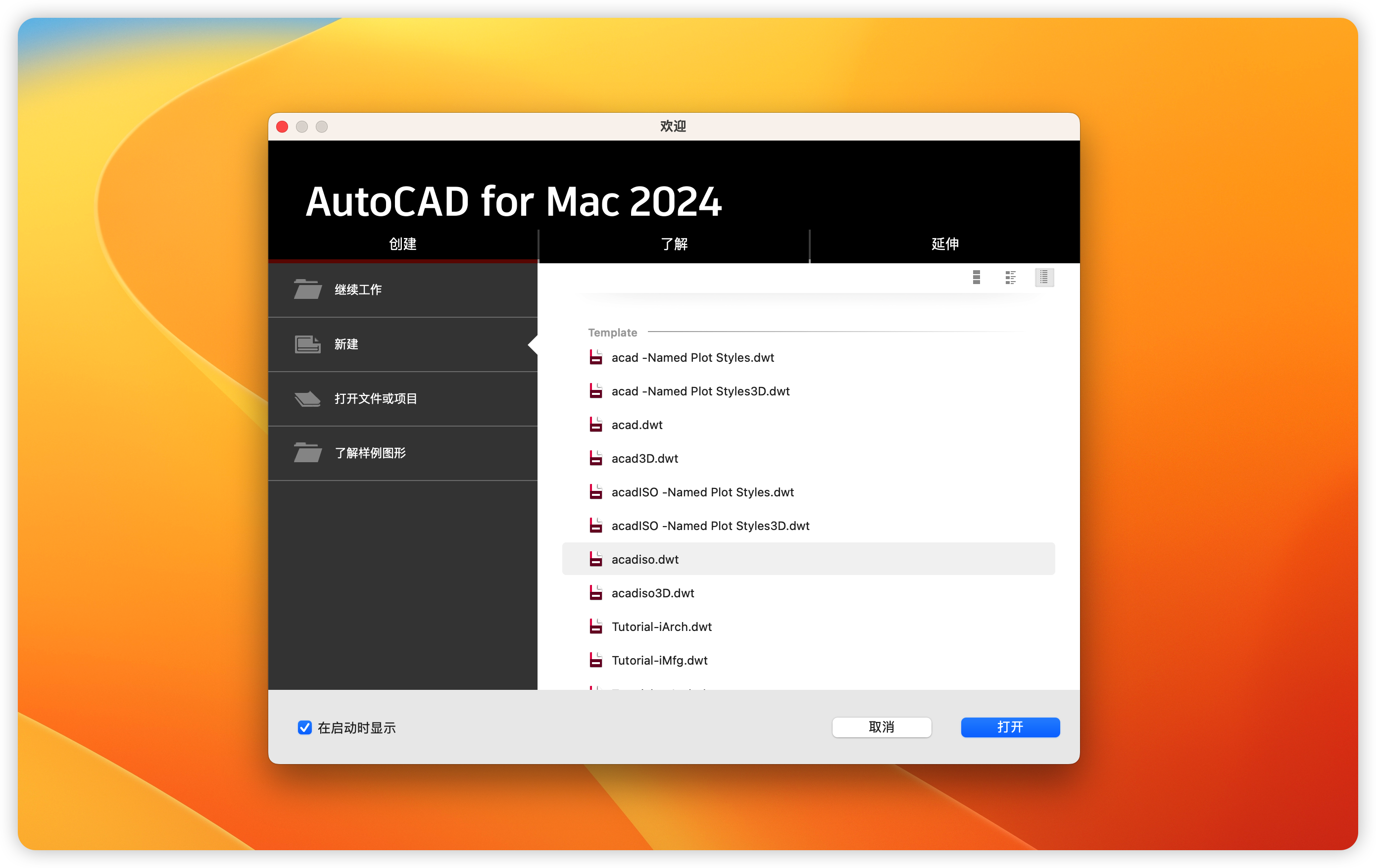
Task: Switch to the 了解 tab
Action: [x=674, y=244]
